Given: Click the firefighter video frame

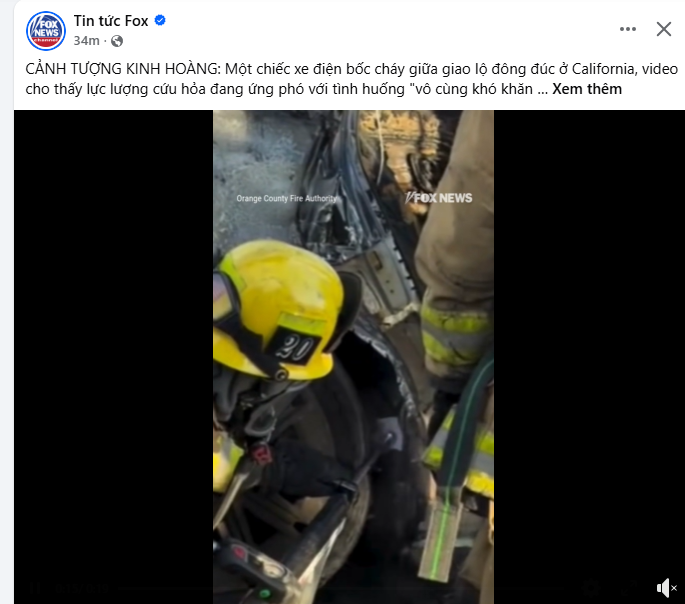Looking at the screenshot, I should coord(353,357).
